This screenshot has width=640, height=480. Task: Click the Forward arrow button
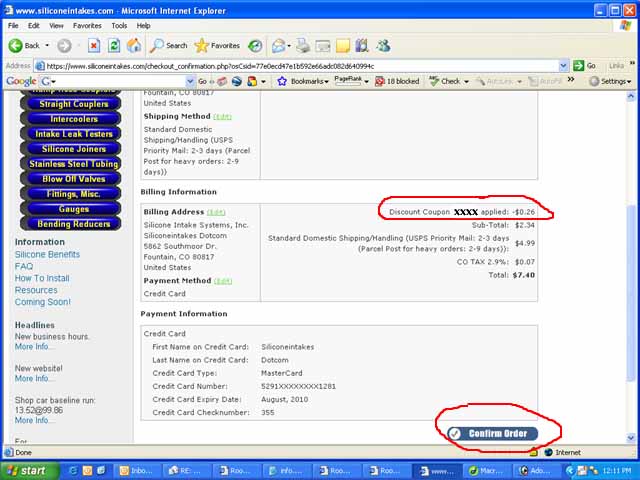[x=64, y=45]
